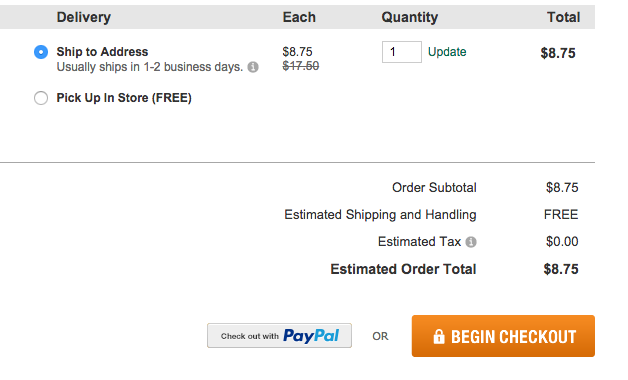This screenshot has width=628, height=380.
Task: Click the 'Pick Up In Store (FREE)' label
Action: tap(124, 98)
